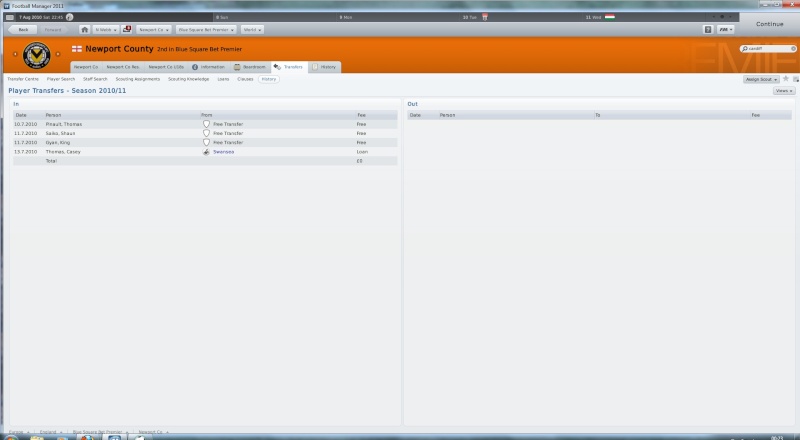The height and width of the screenshot is (440, 800).
Task: Switch to the Newport Co Res. tab
Action: (123, 67)
